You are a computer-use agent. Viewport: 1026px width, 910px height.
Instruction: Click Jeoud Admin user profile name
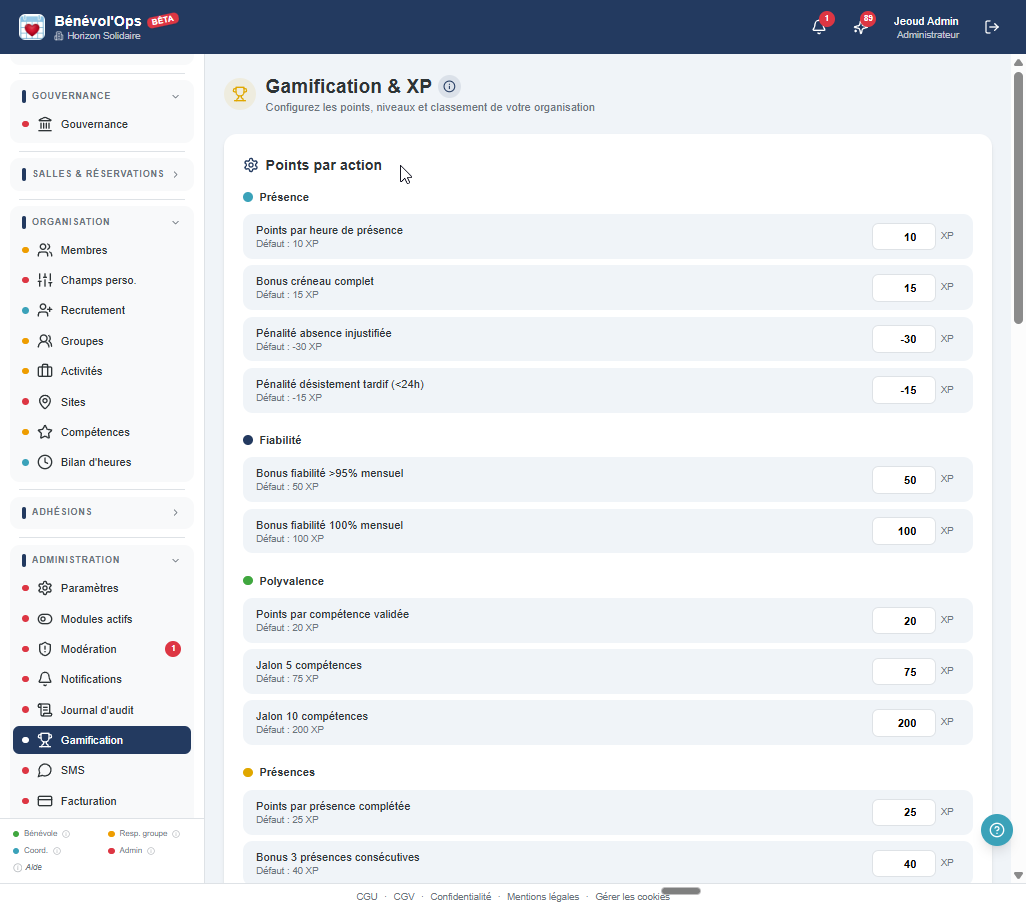tap(926, 21)
